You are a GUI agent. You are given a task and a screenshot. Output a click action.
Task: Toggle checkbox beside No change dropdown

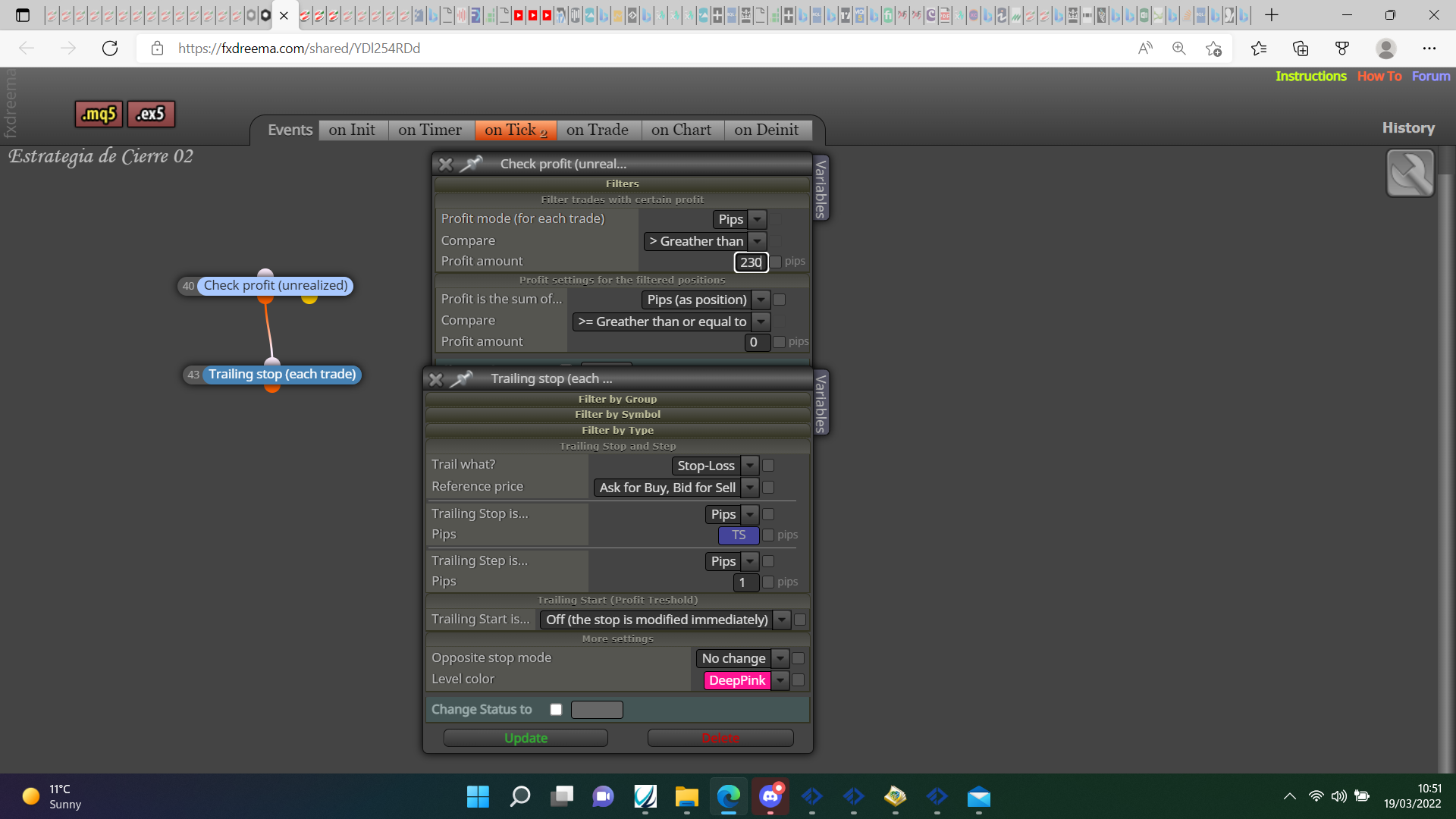click(x=799, y=658)
